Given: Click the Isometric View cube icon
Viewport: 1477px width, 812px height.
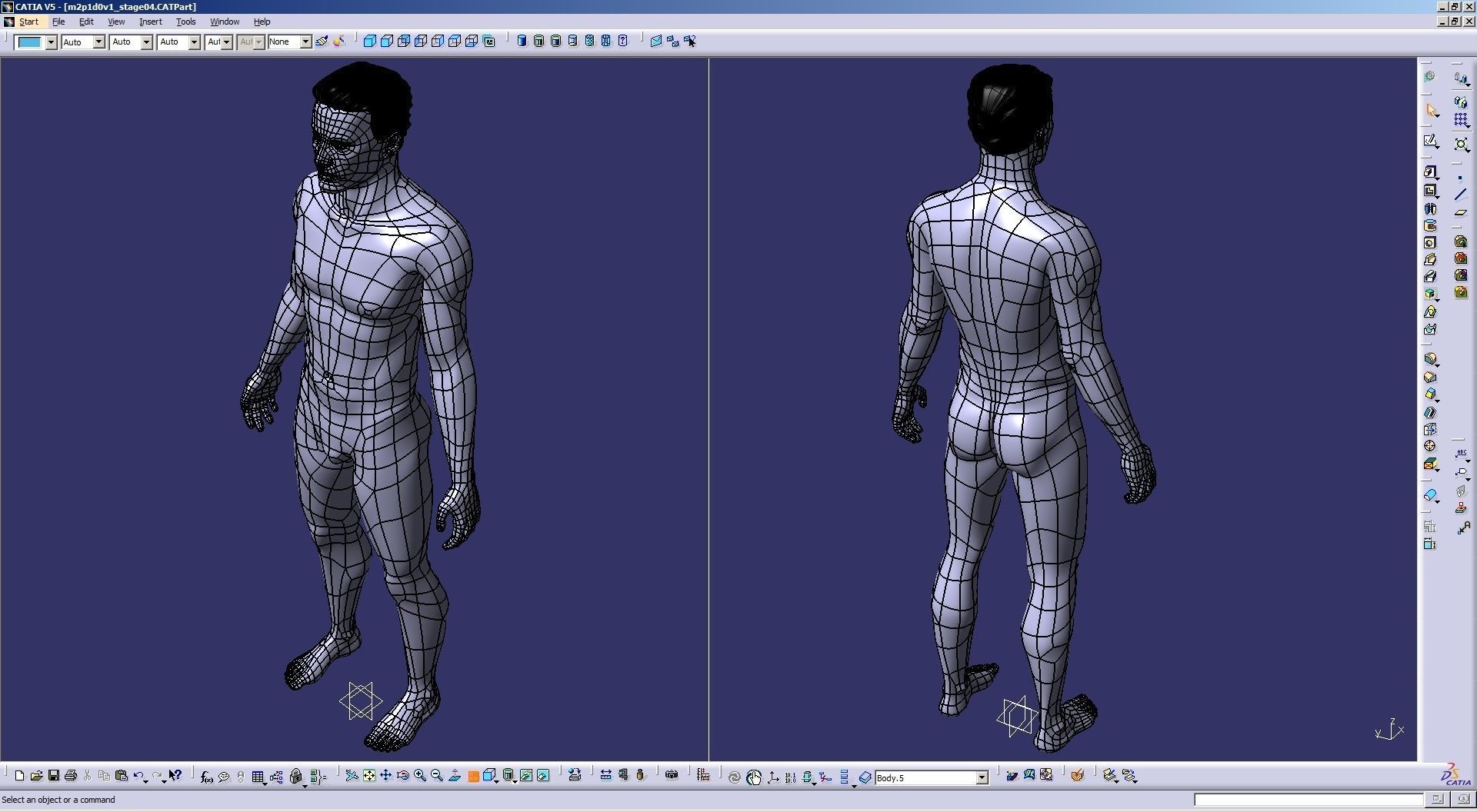Looking at the screenshot, I should [x=370, y=42].
